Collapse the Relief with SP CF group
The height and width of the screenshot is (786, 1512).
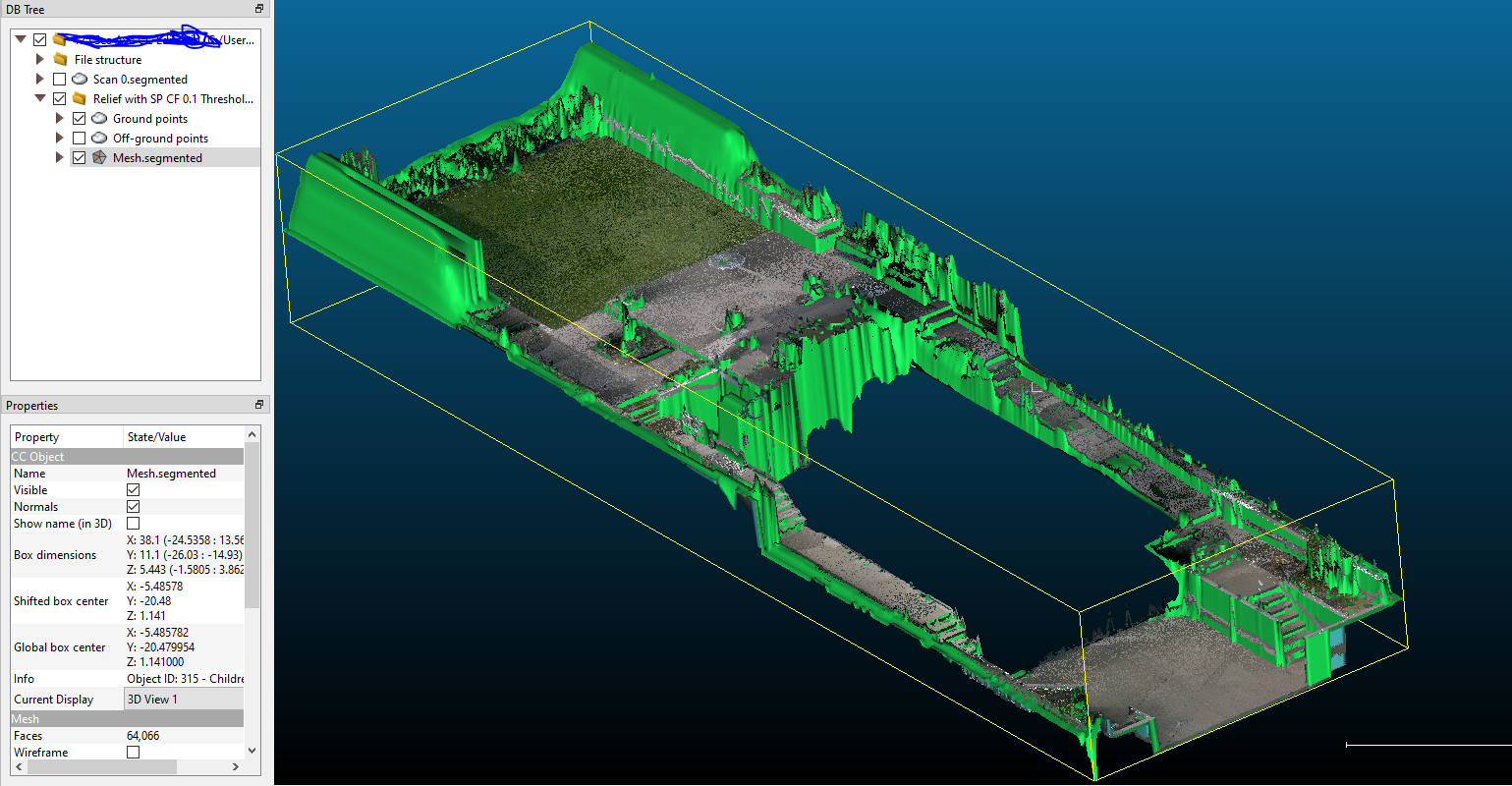[40, 98]
